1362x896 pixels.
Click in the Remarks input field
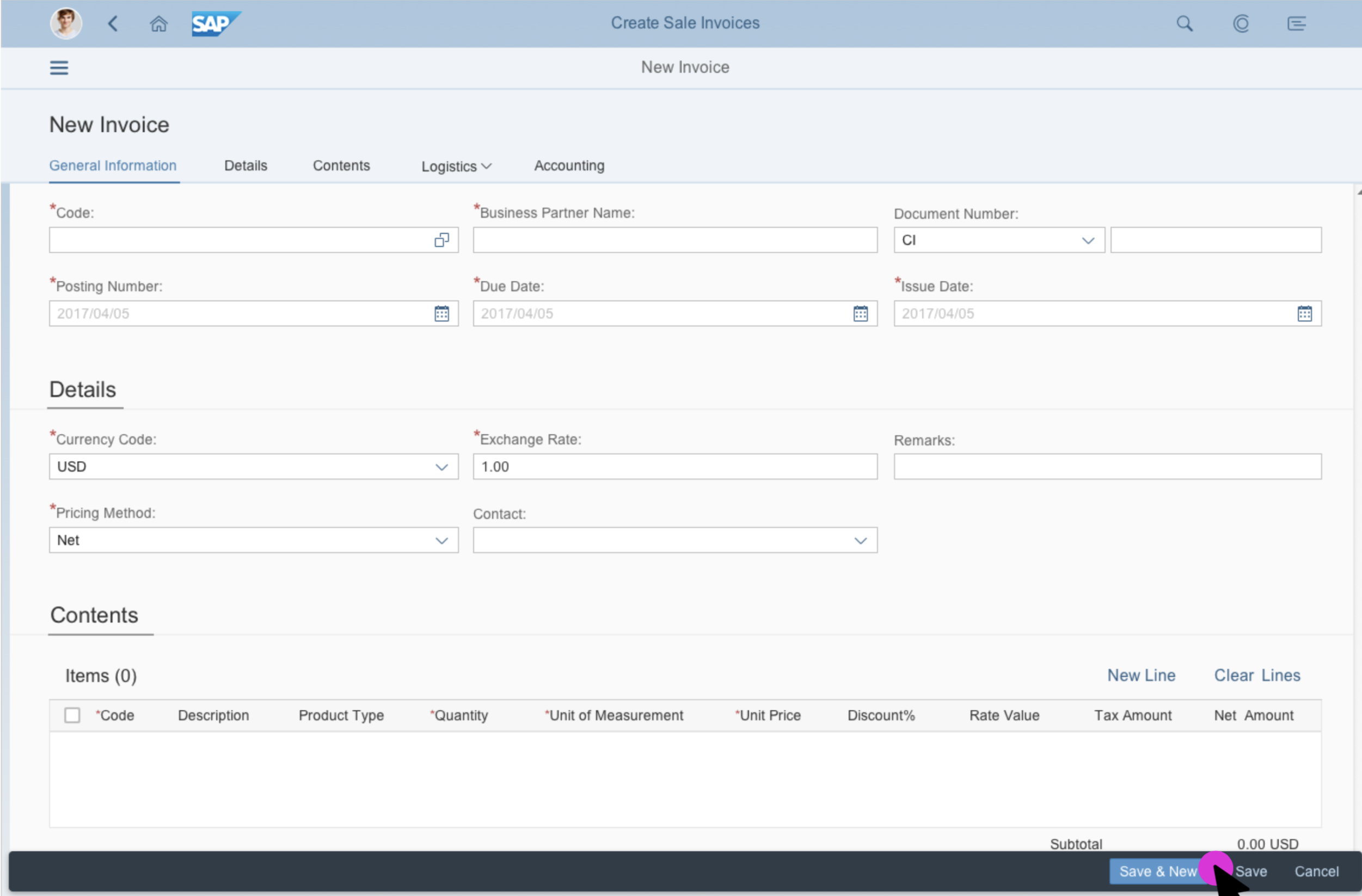[1107, 467]
